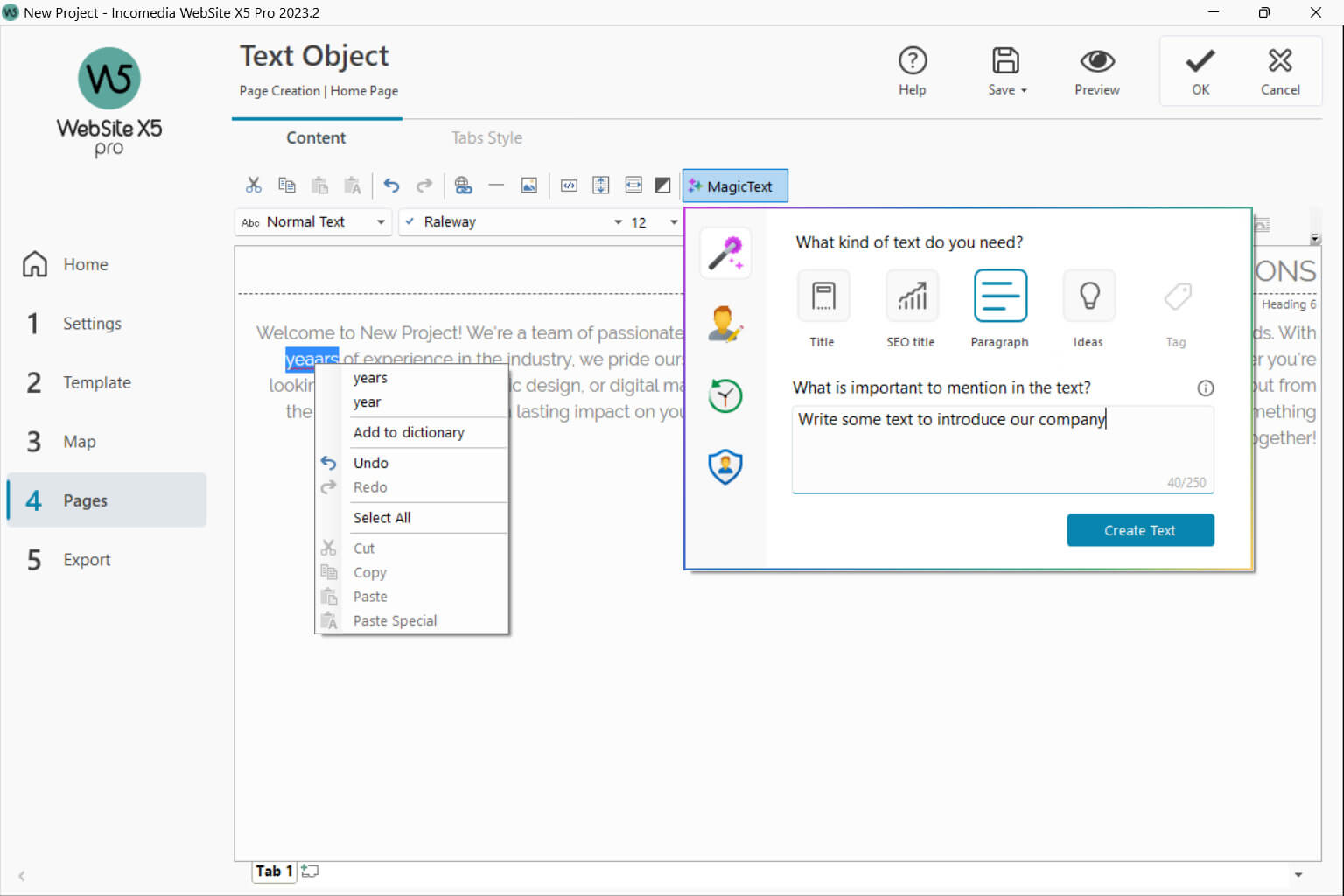Select the Insert Link toolbar icon
The height and width of the screenshot is (896, 1344).
464,185
